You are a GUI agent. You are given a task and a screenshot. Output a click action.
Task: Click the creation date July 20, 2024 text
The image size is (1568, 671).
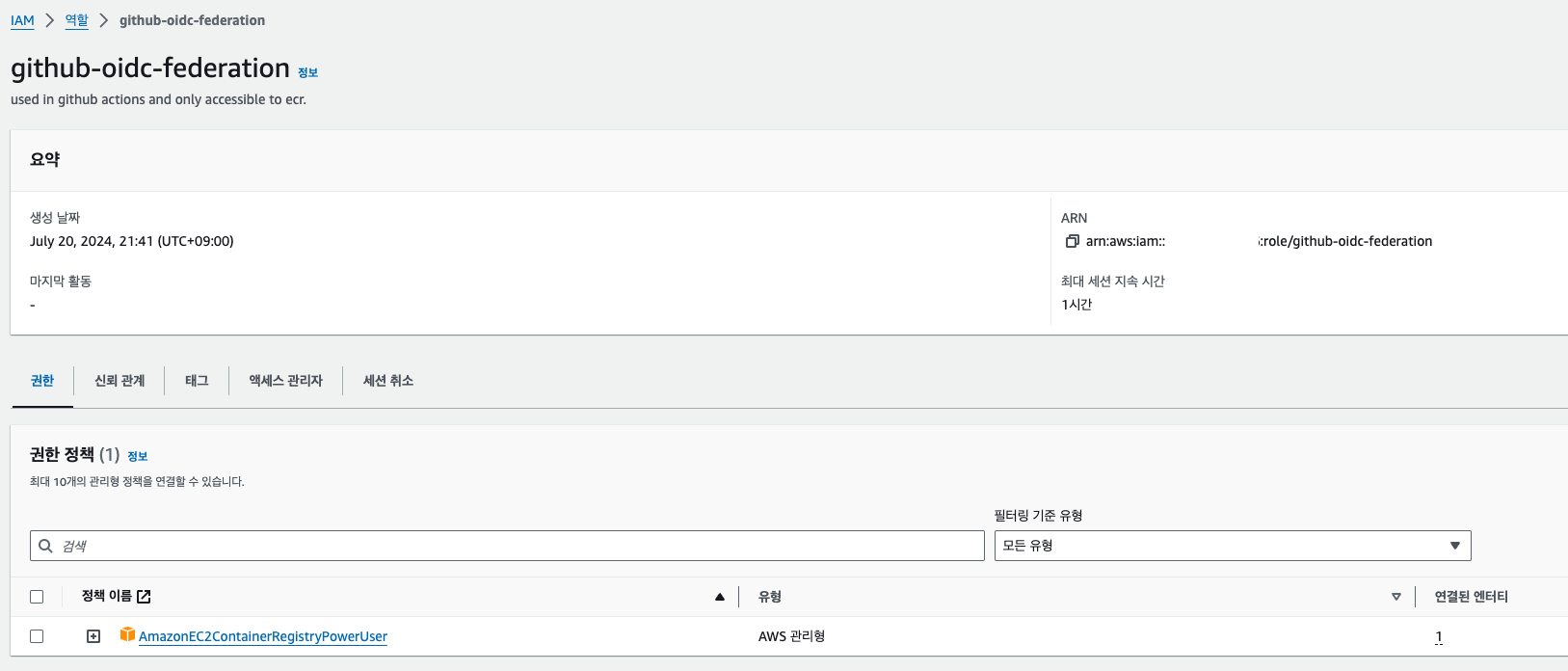pyautogui.click(x=132, y=241)
